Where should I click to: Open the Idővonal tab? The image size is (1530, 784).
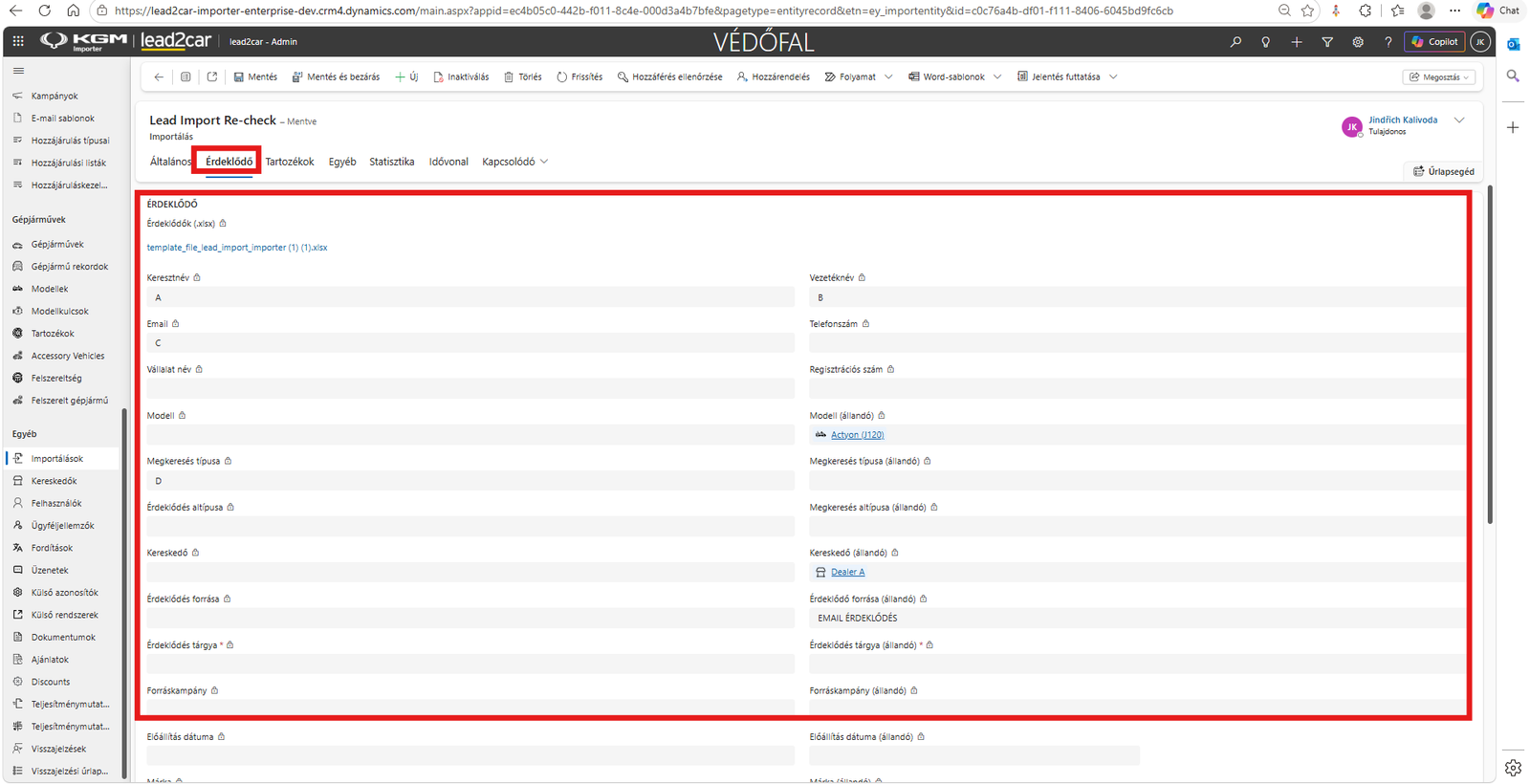click(448, 162)
